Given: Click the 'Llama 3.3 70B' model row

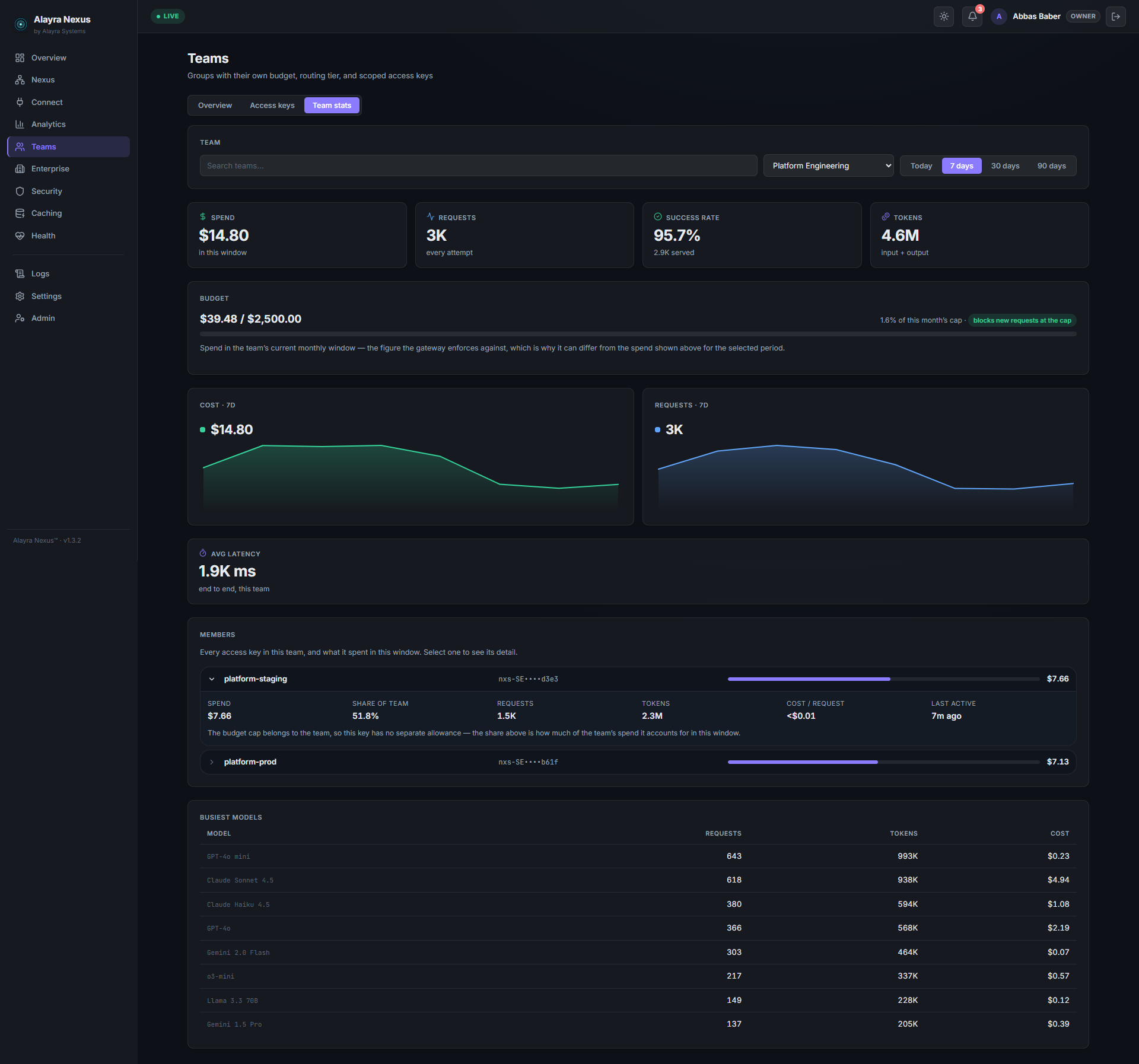Looking at the screenshot, I should pyautogui.click(x=638, y=1001).
